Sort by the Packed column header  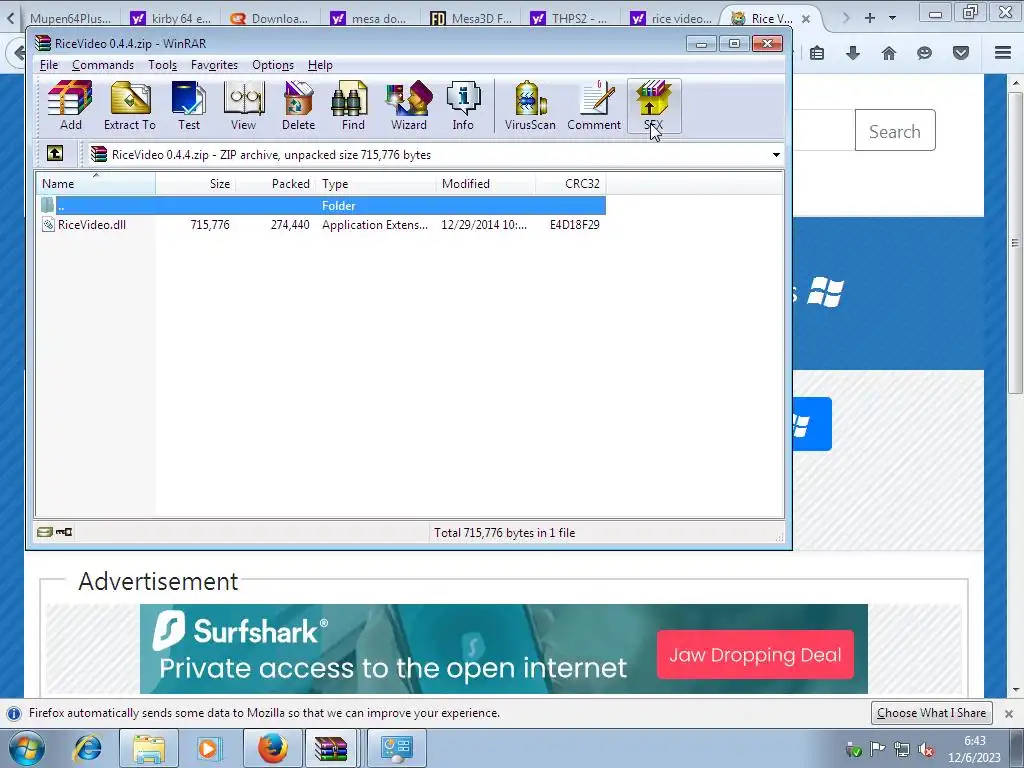276,184
